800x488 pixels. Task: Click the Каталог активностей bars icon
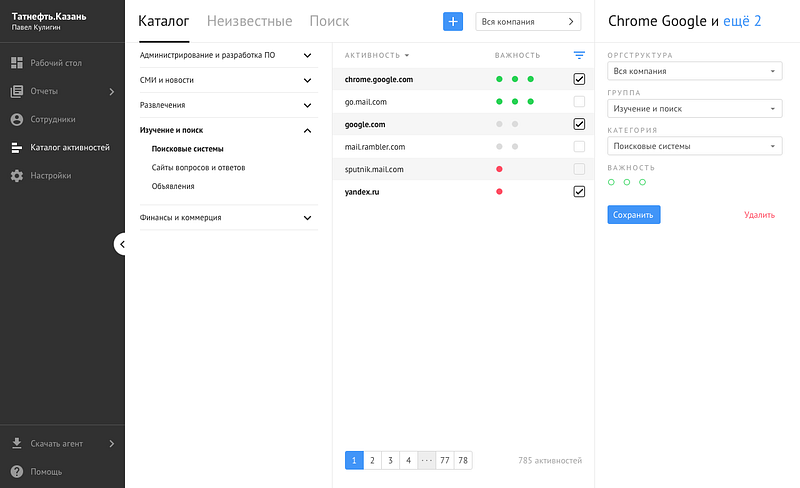pyautogui.click(x=17, y=148)
